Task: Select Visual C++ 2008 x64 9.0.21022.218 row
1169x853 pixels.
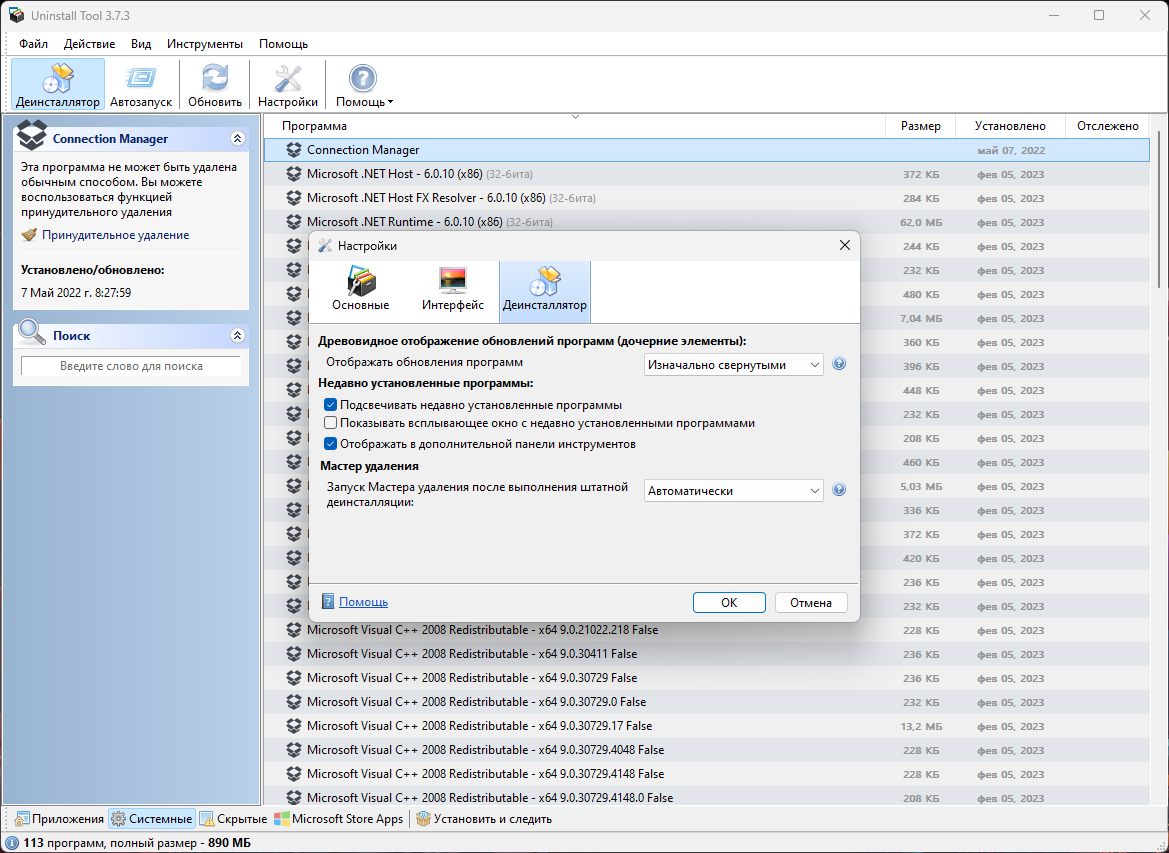Action: [x=707, y=630]
